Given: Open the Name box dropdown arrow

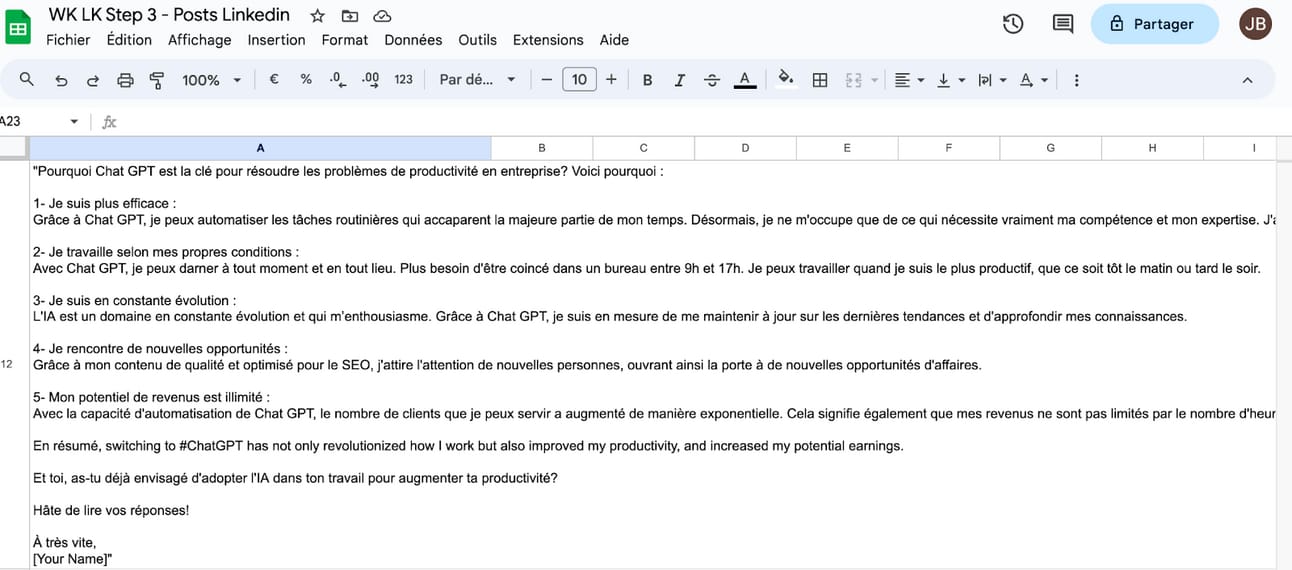Looking at the screenshot, I should coord(74,122).
